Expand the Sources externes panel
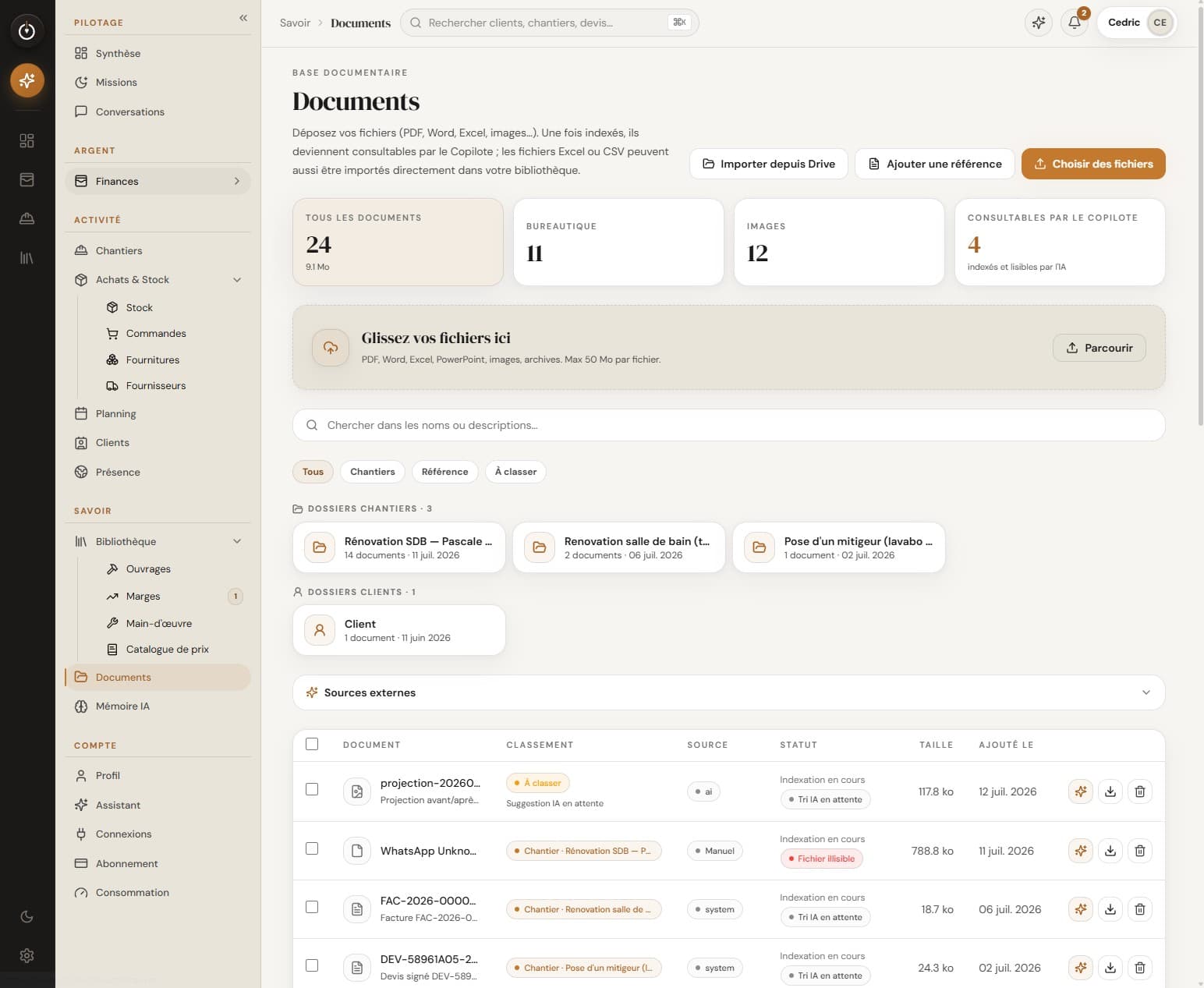Viewport: 1204px width, 988px height. 728,692
